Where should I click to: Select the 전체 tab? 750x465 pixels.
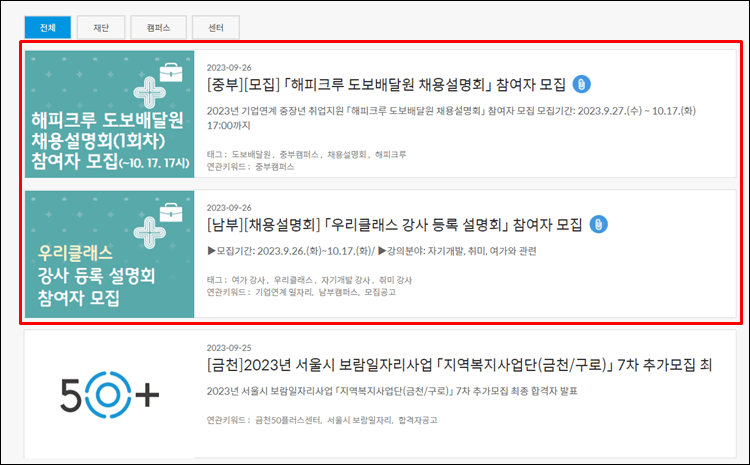pos(48,28)
